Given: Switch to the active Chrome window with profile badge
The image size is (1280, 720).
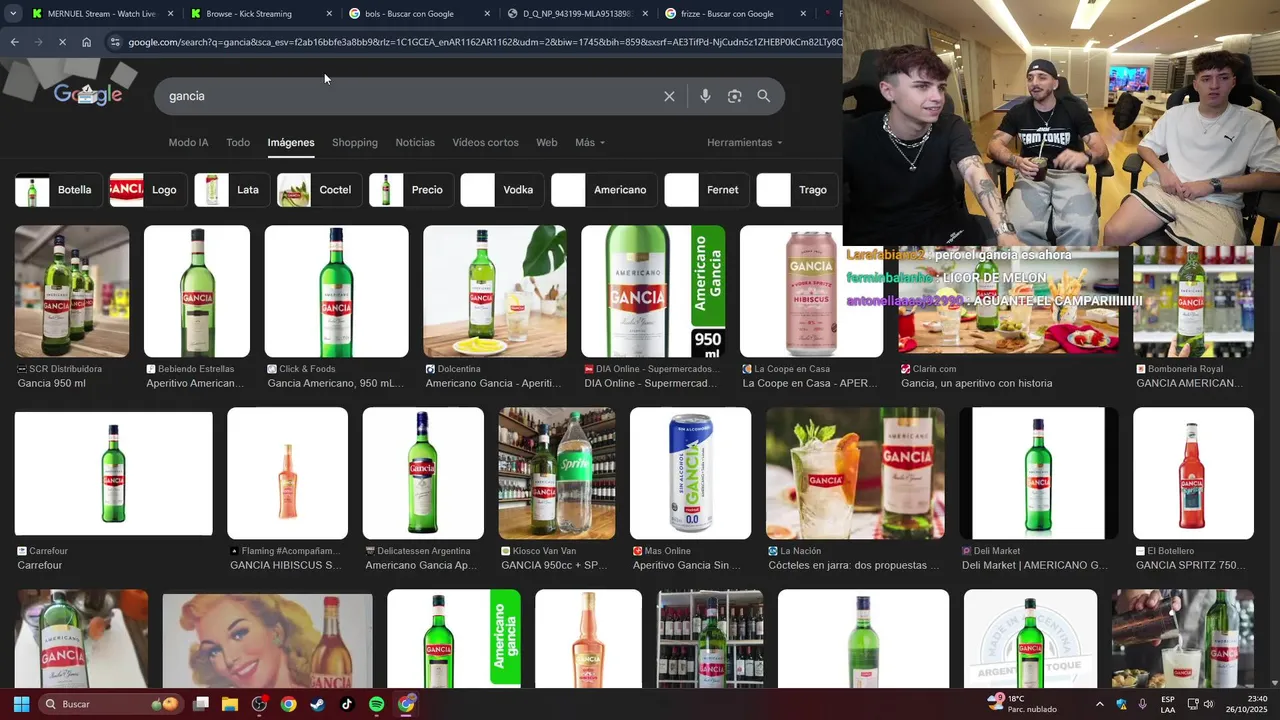Looking at the screenshot, I should (x=405, y=704).
